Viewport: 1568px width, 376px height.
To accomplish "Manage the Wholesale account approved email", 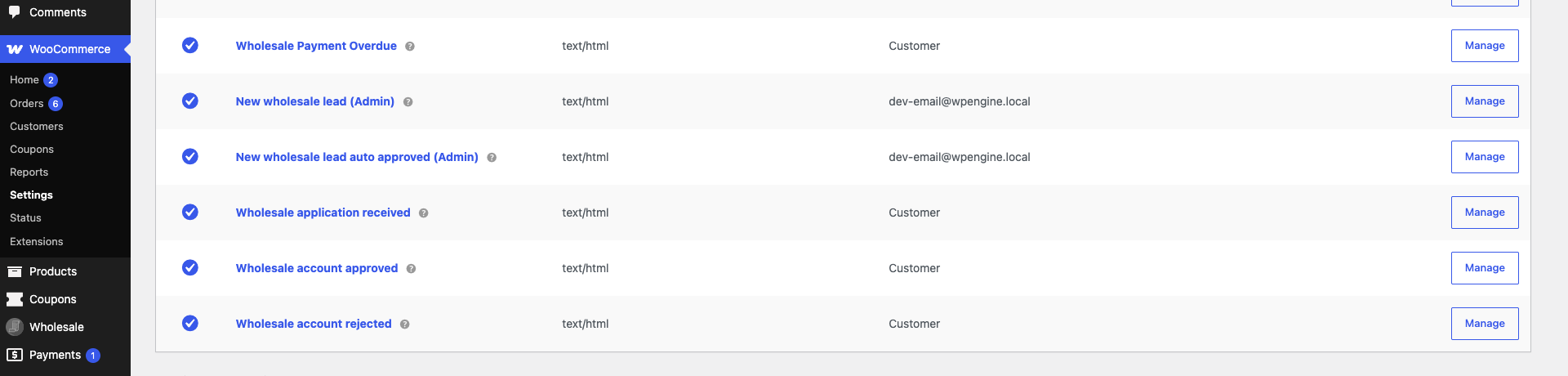I will click(x=1485, y=268).
